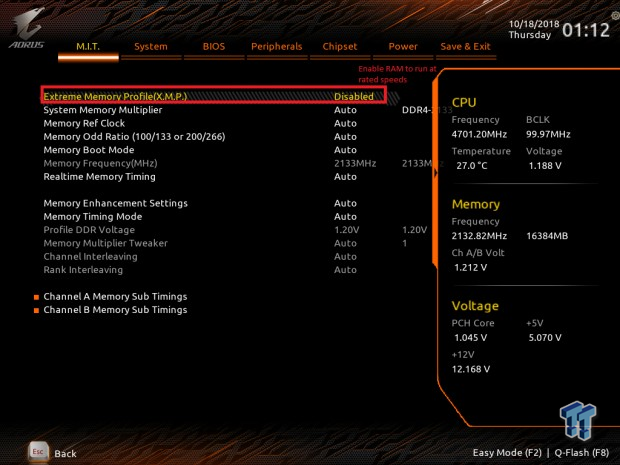Click the Back label
This screenshot has width=620, height=465.
66,454
